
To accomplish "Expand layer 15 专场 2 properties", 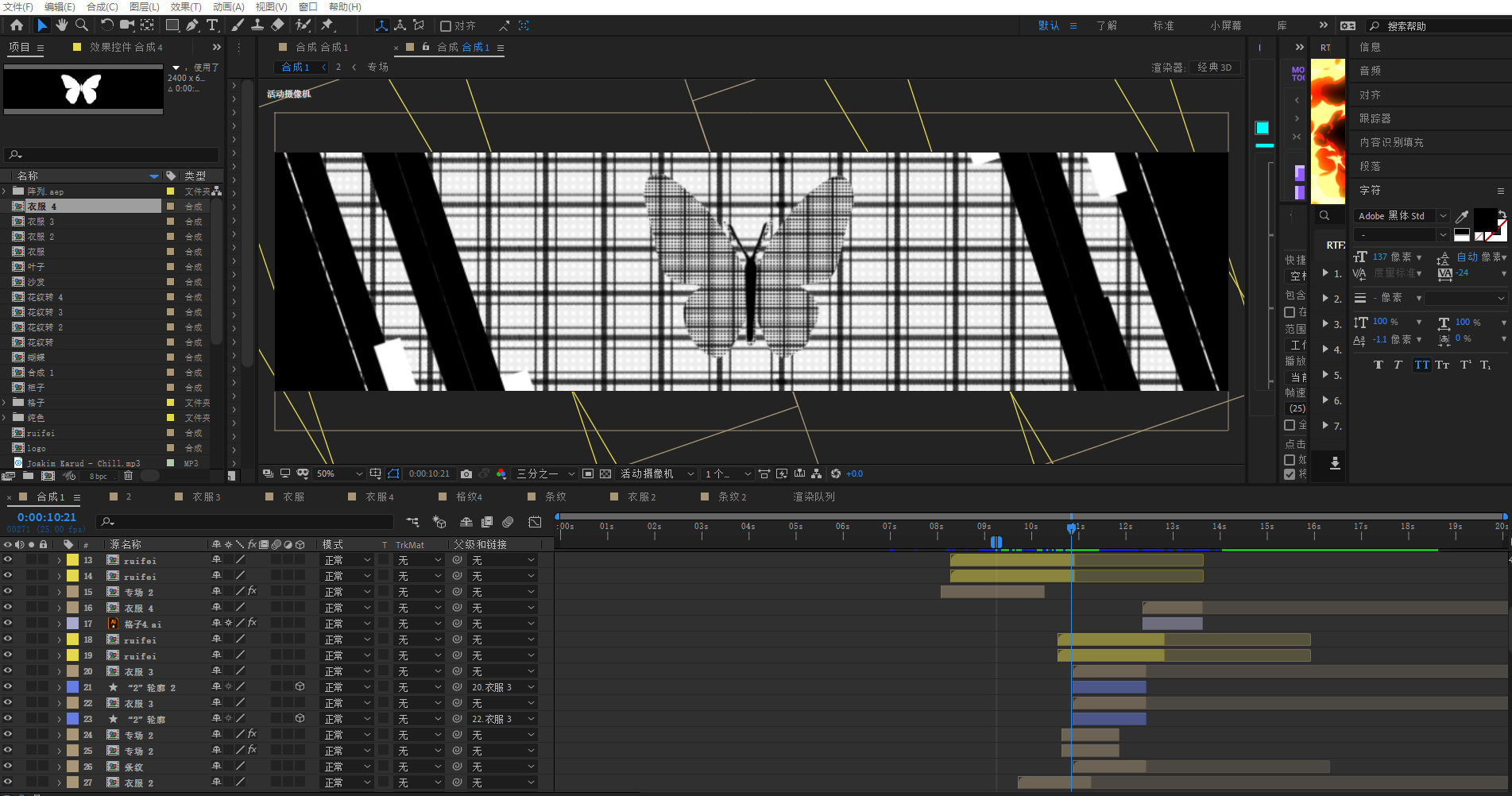I will coord(59,592).
